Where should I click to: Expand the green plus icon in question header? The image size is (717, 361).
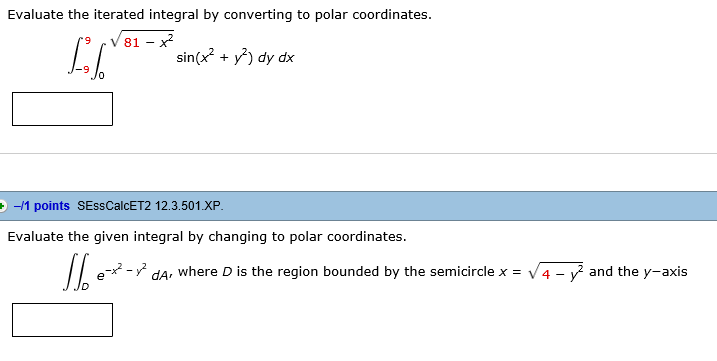click(x=2, y=206)
